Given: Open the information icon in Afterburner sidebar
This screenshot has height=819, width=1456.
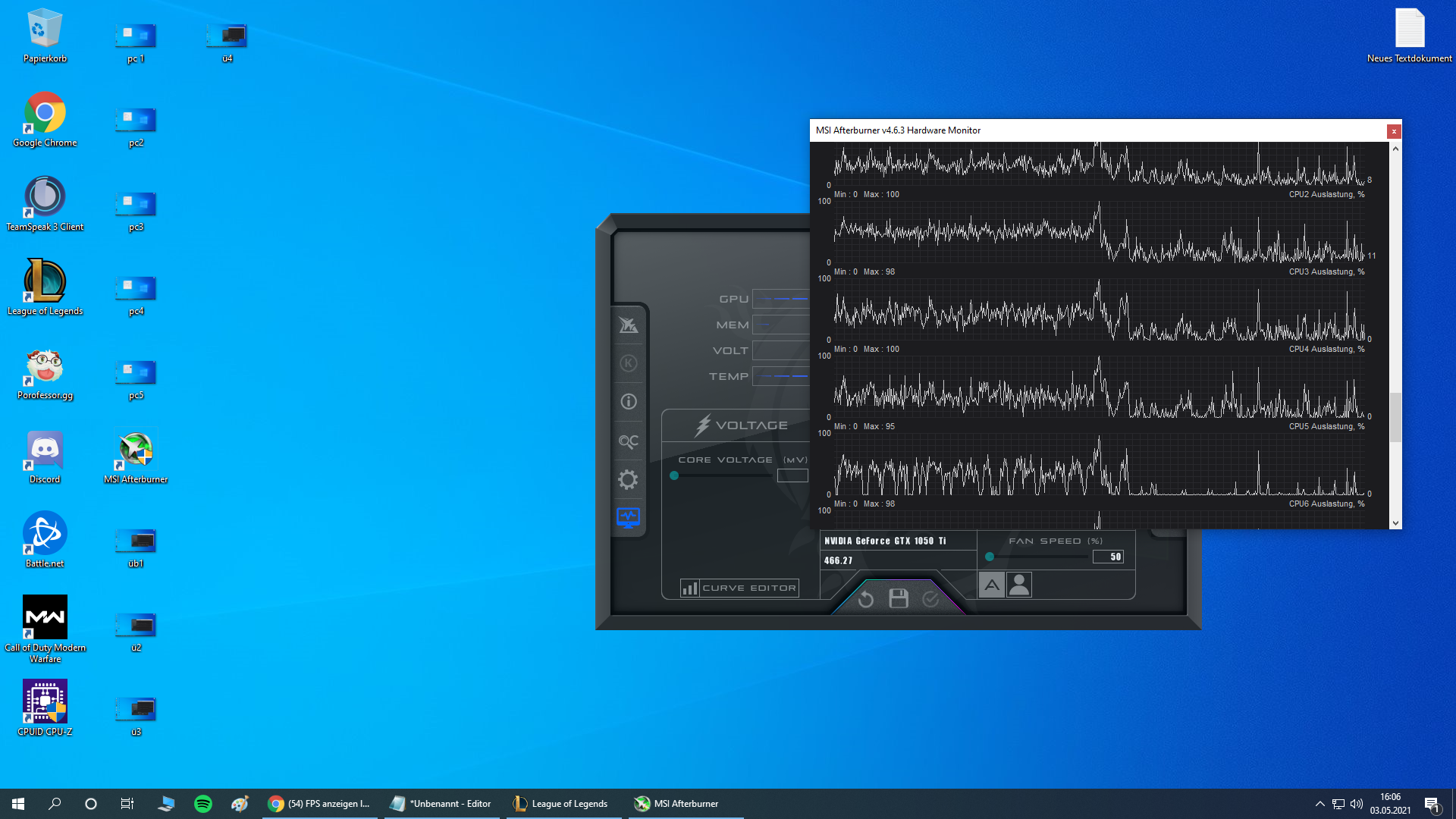Looking at the screenshot, I should point(628,402).
